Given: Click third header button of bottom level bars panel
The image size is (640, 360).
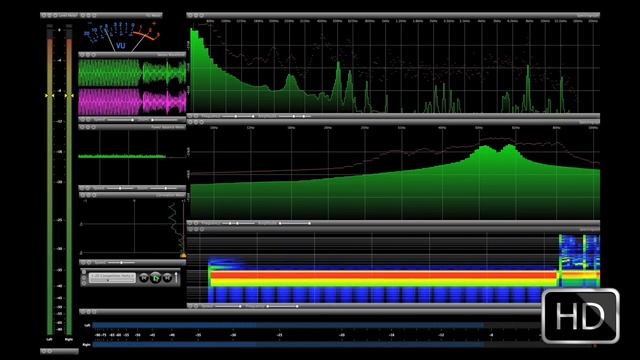Looking at the screenshot, I should pyautogui.click(x=94, y=311).
